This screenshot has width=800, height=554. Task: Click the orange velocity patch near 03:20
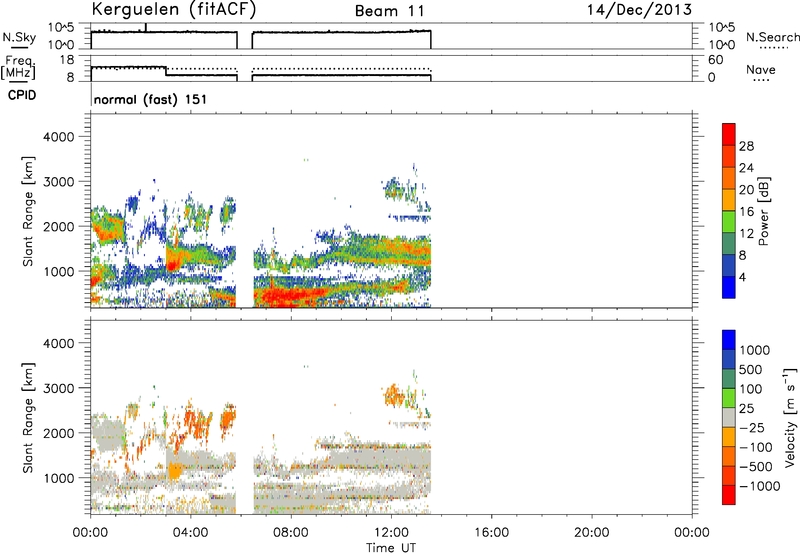(174, 470)
